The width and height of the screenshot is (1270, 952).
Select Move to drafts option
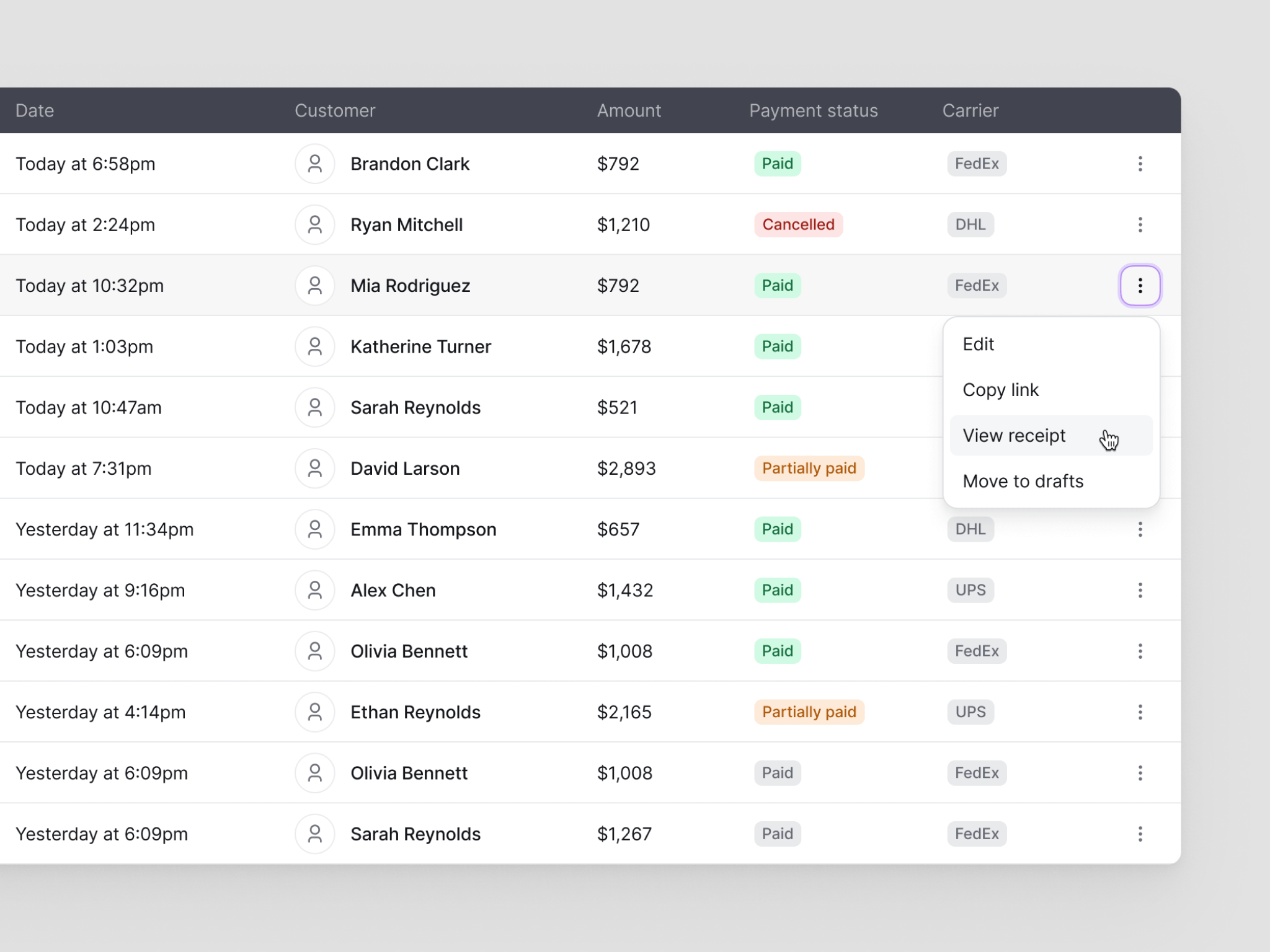point(1023,482)
